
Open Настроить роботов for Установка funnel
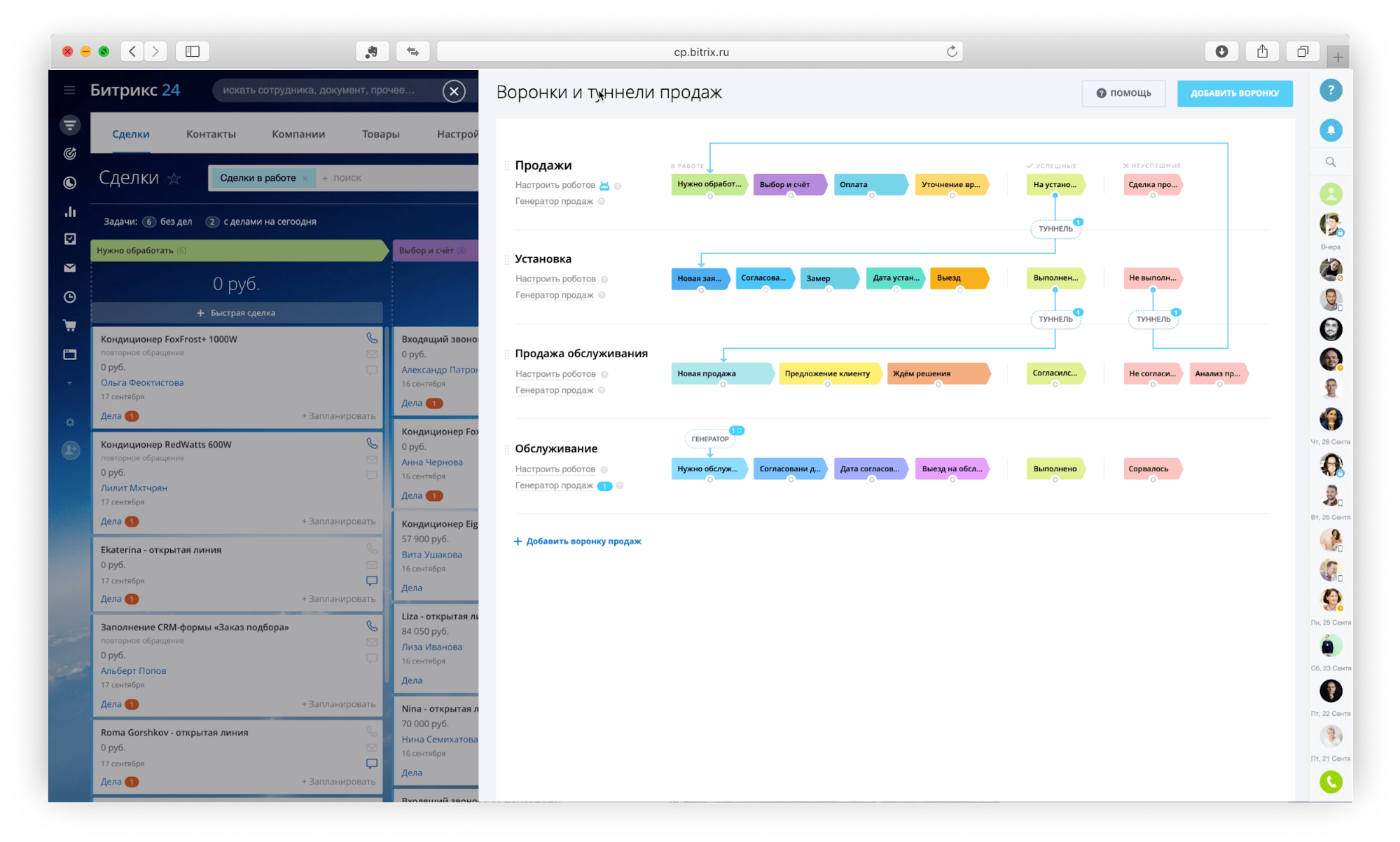(555, 279)
